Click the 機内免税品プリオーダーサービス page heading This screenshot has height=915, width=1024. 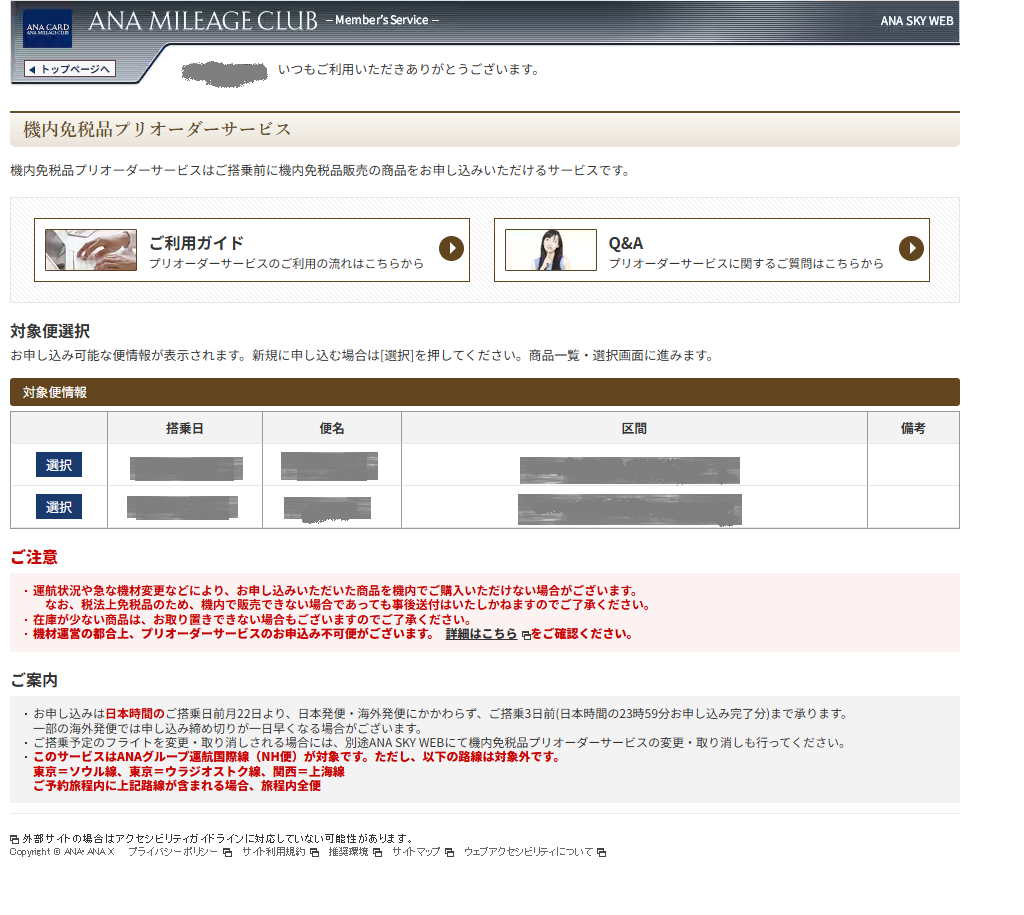click(x=157, y=129)
